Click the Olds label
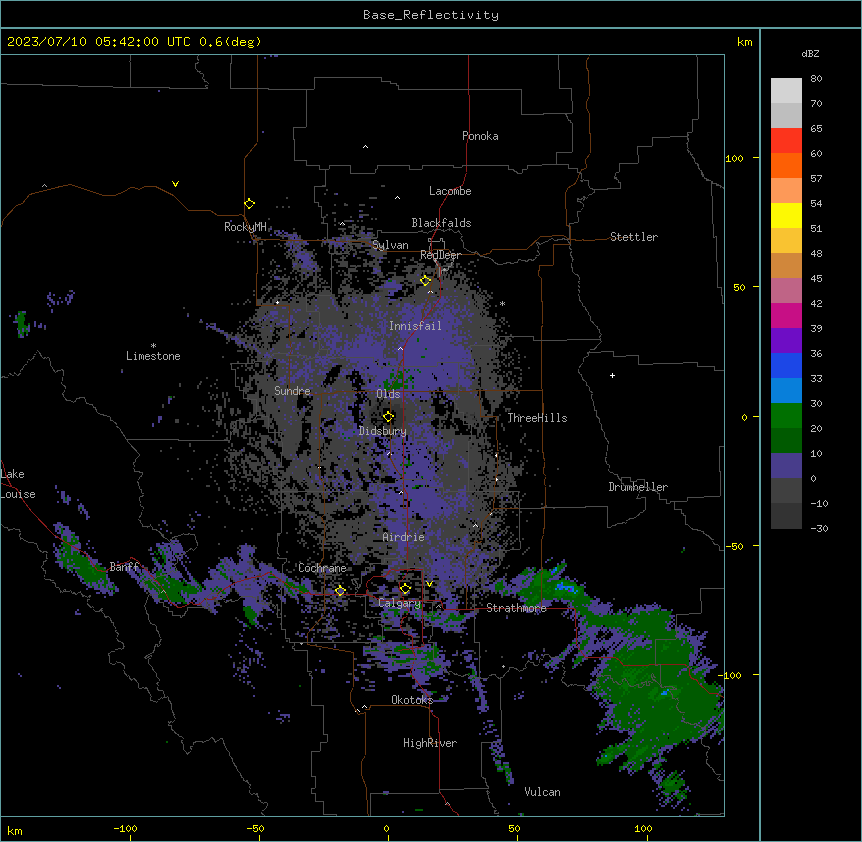 click(388, 394)
